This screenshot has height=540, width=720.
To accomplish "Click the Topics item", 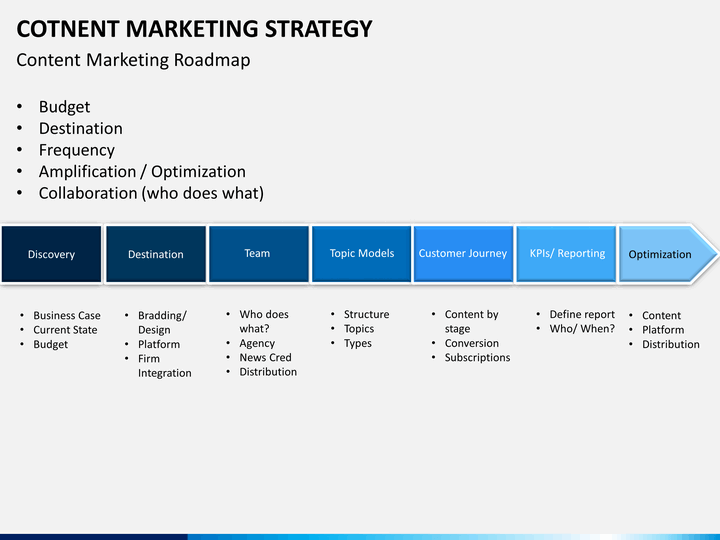I will pyautogui.click(x=359, y=329).
